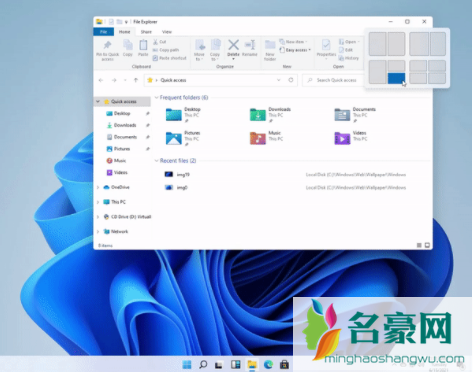The width and height of the screenshot is (473, 372).
Task: Expand the CD Drive (D:) node
Action: coord(98,217)
